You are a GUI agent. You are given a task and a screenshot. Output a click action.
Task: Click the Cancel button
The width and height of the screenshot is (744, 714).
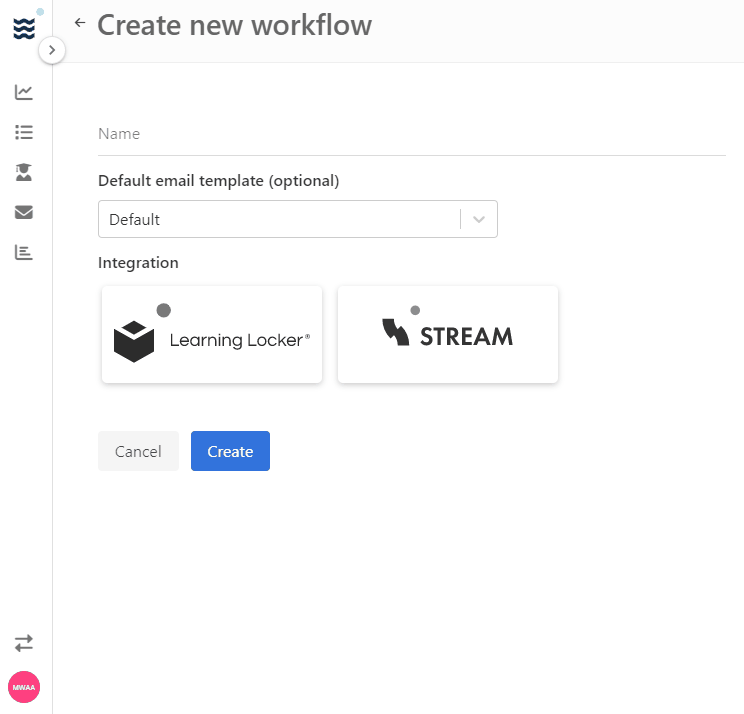click(138, 451)
